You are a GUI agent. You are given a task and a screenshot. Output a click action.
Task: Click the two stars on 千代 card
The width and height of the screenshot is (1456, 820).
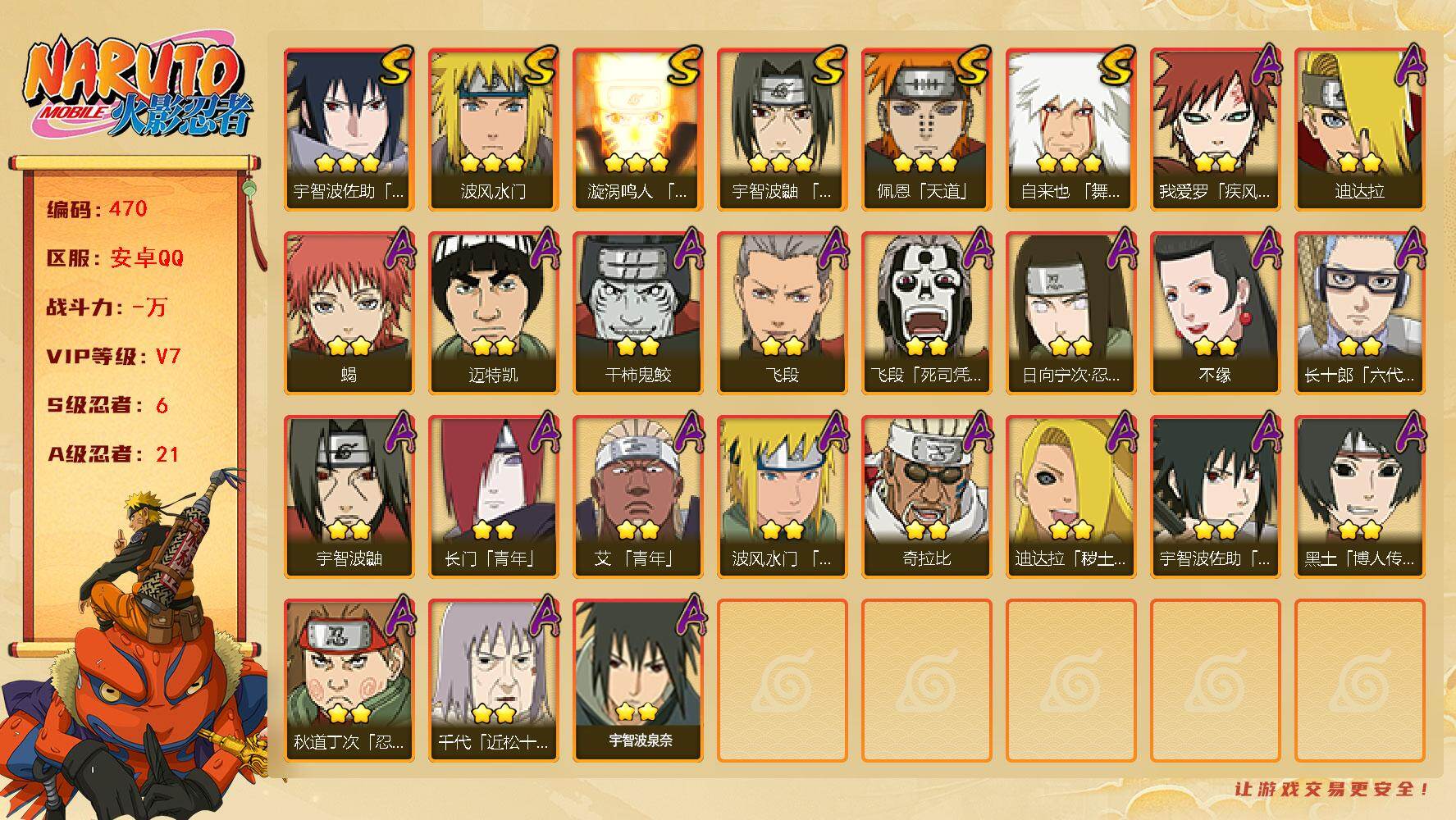click(493, 712)
